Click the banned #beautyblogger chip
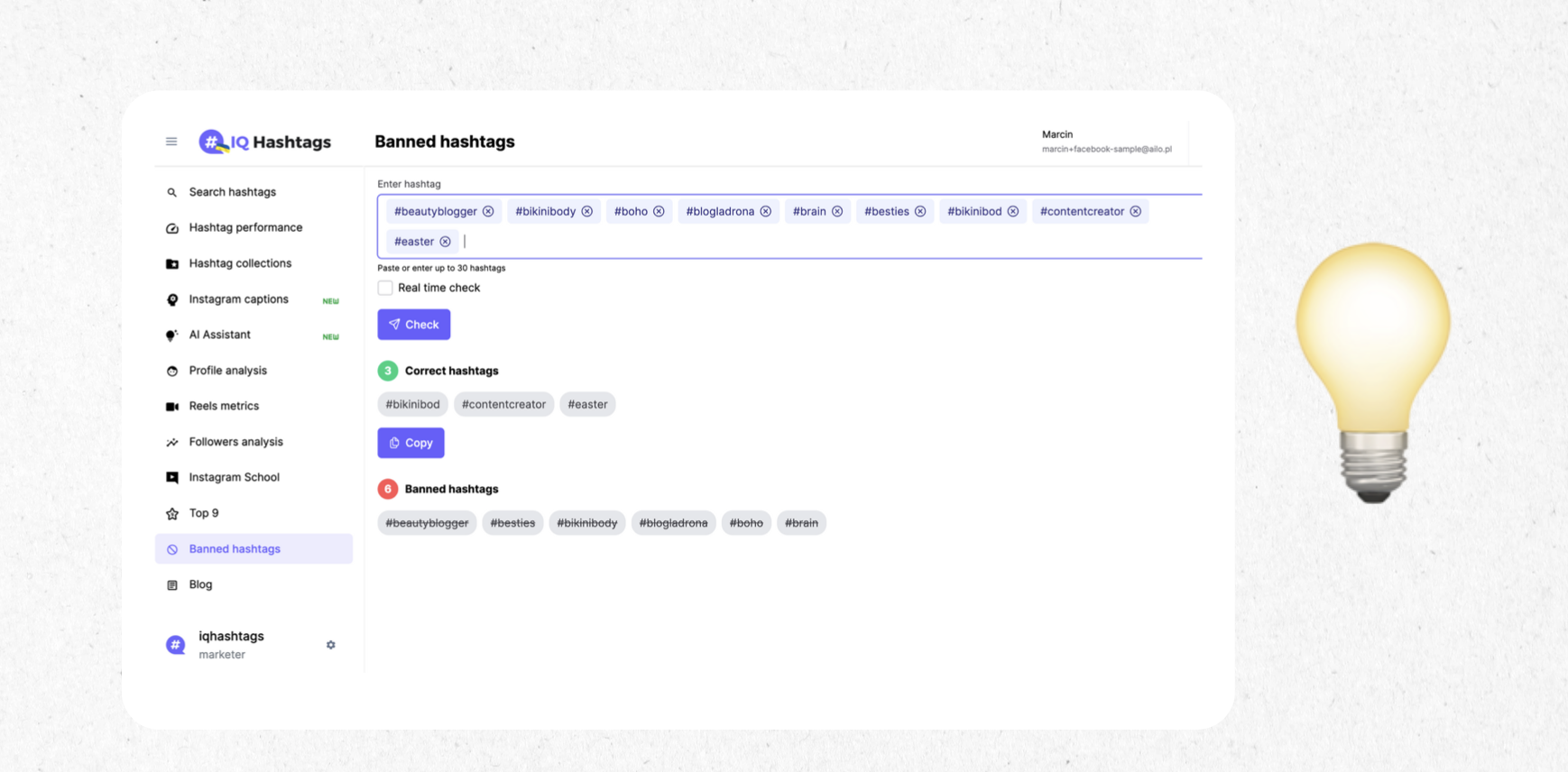The height and width of the screenshot is (772, 1568). point(427,523)
